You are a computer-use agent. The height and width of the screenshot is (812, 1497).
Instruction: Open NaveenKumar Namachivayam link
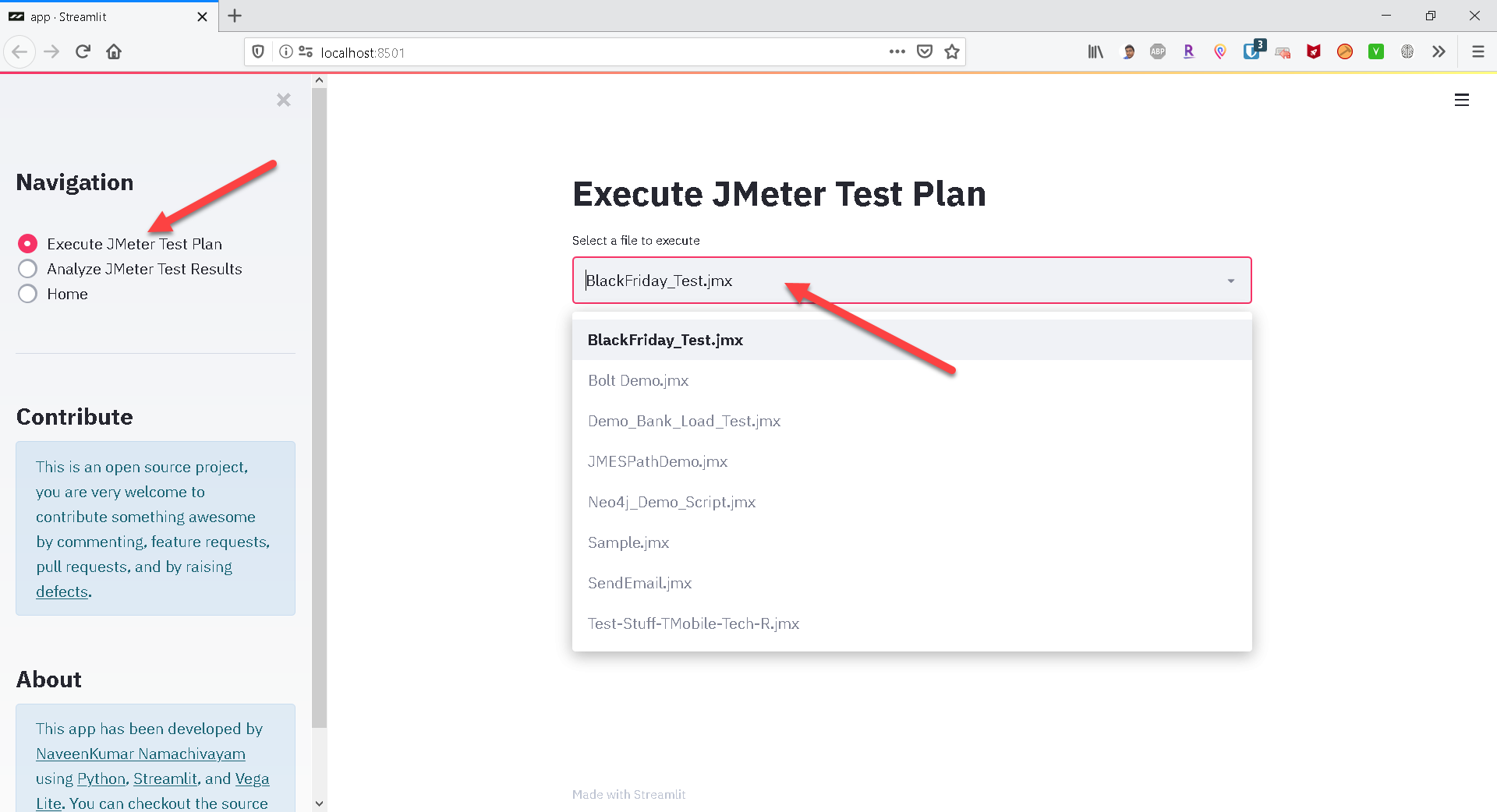pyautogui.click(x=140, y=754)
